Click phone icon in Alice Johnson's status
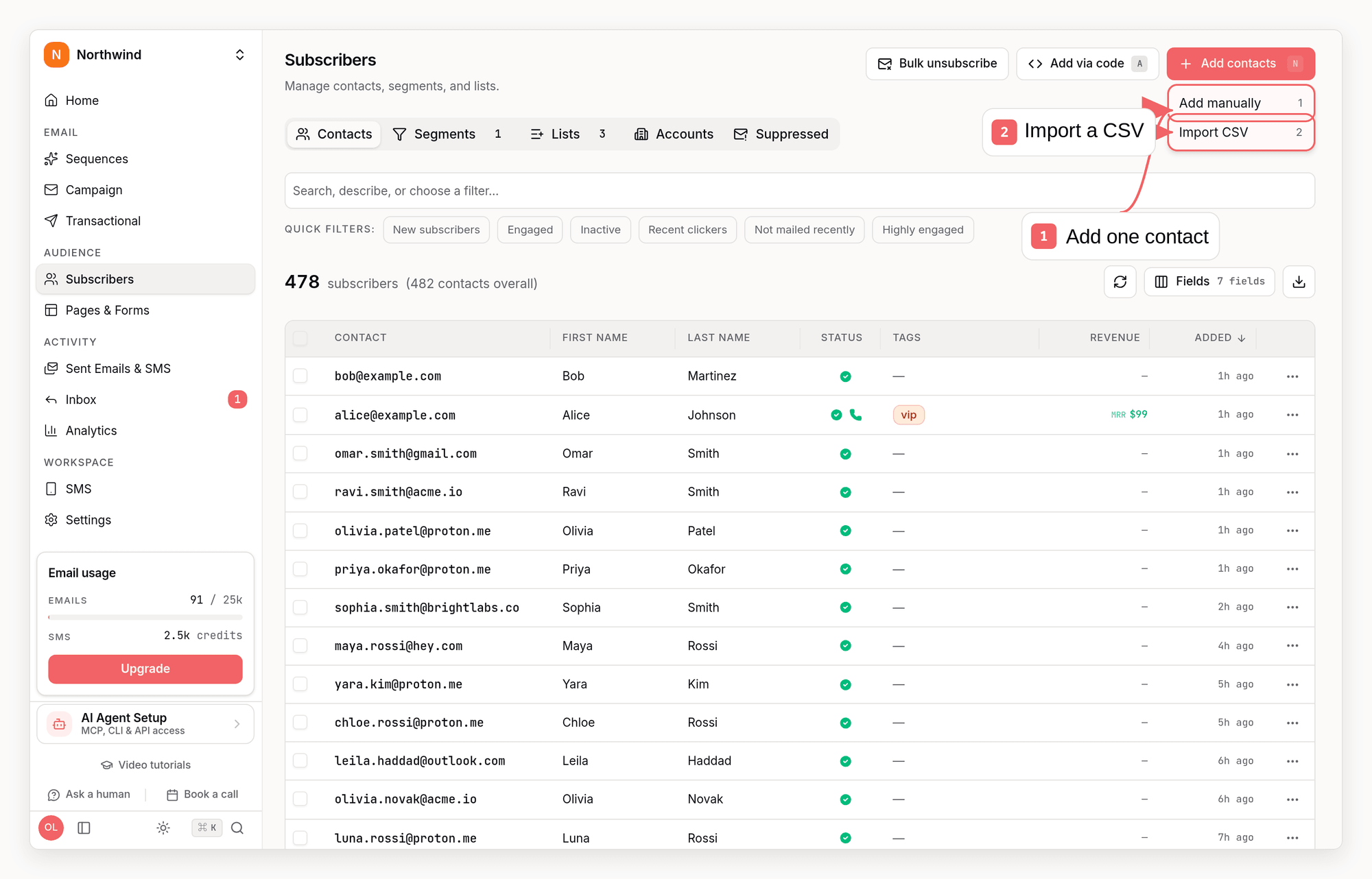 tap(855, 415)
